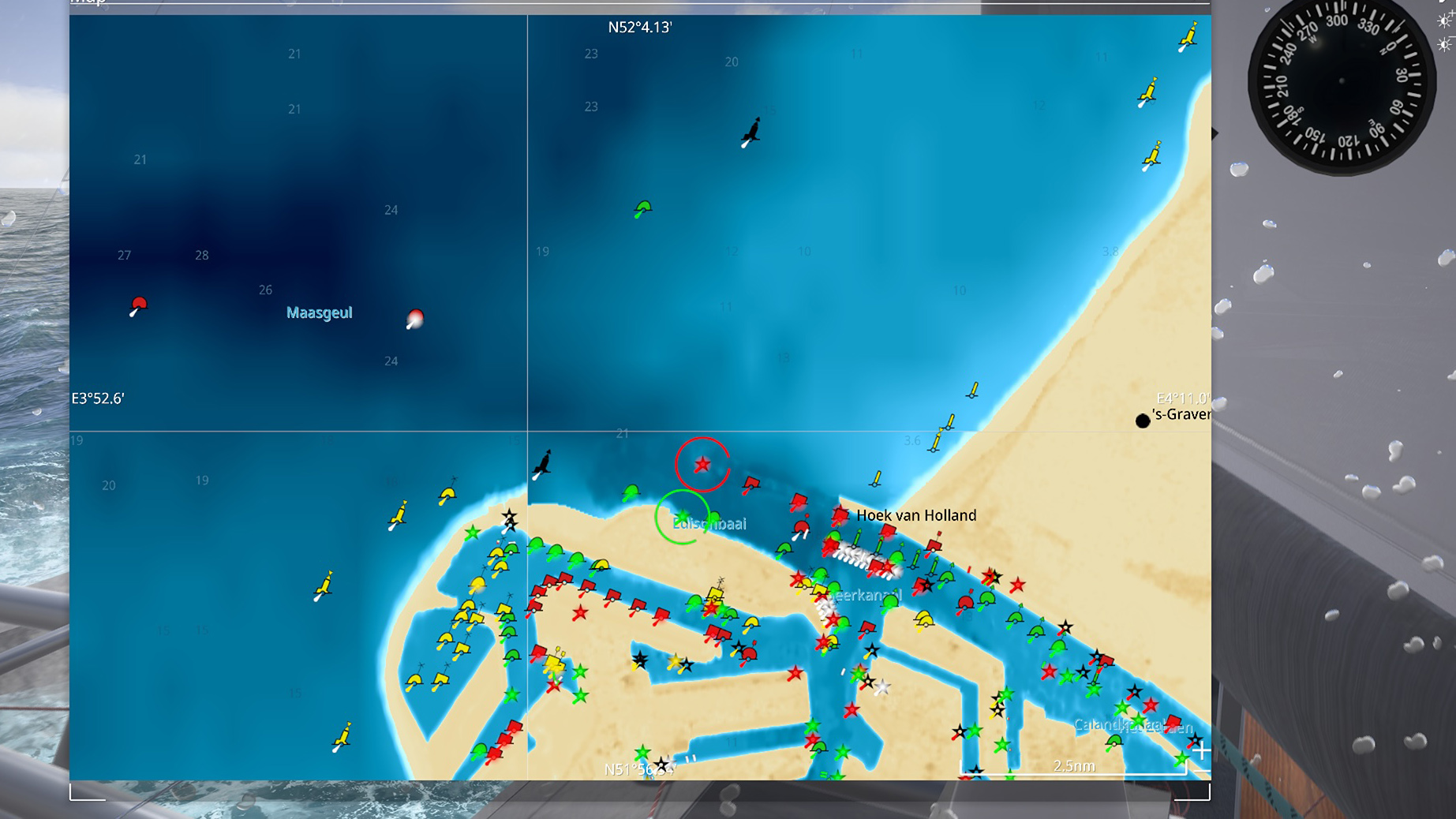This screenshot has width=1456, height=819.
Task: Select the red-white buoy right of Maasgeul label
Action: pyautogui.click(x=414, y=319)
